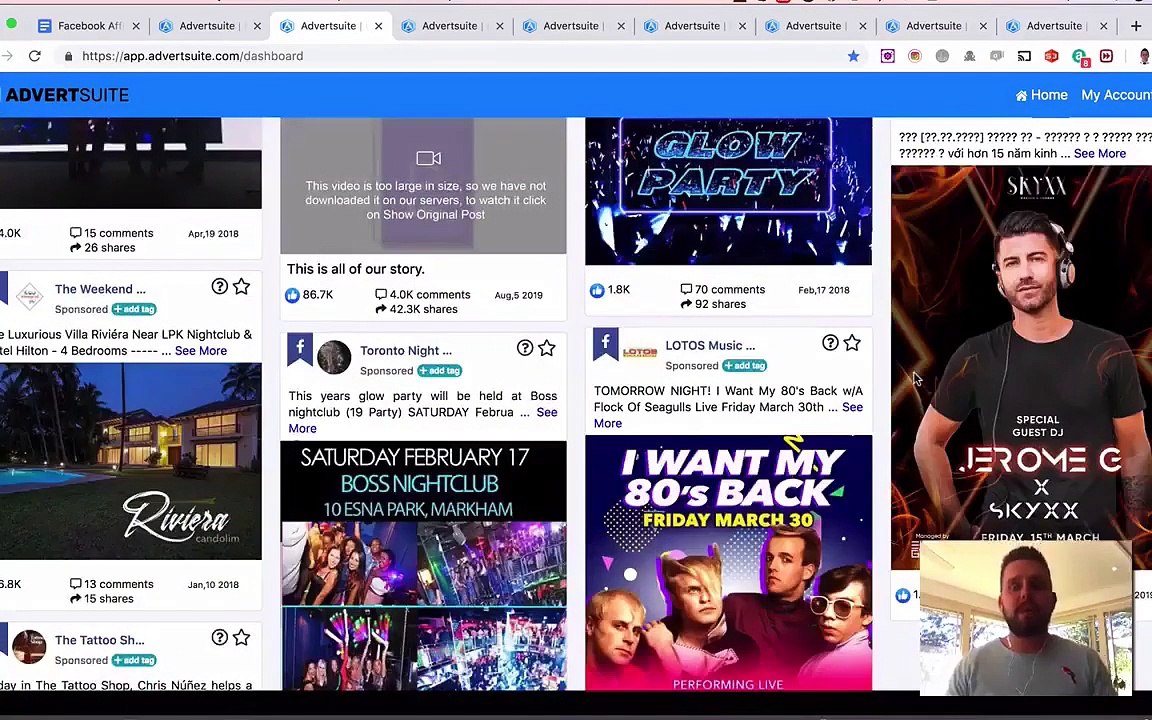Click the comment icon beside 13 comments

pos(75,583)
